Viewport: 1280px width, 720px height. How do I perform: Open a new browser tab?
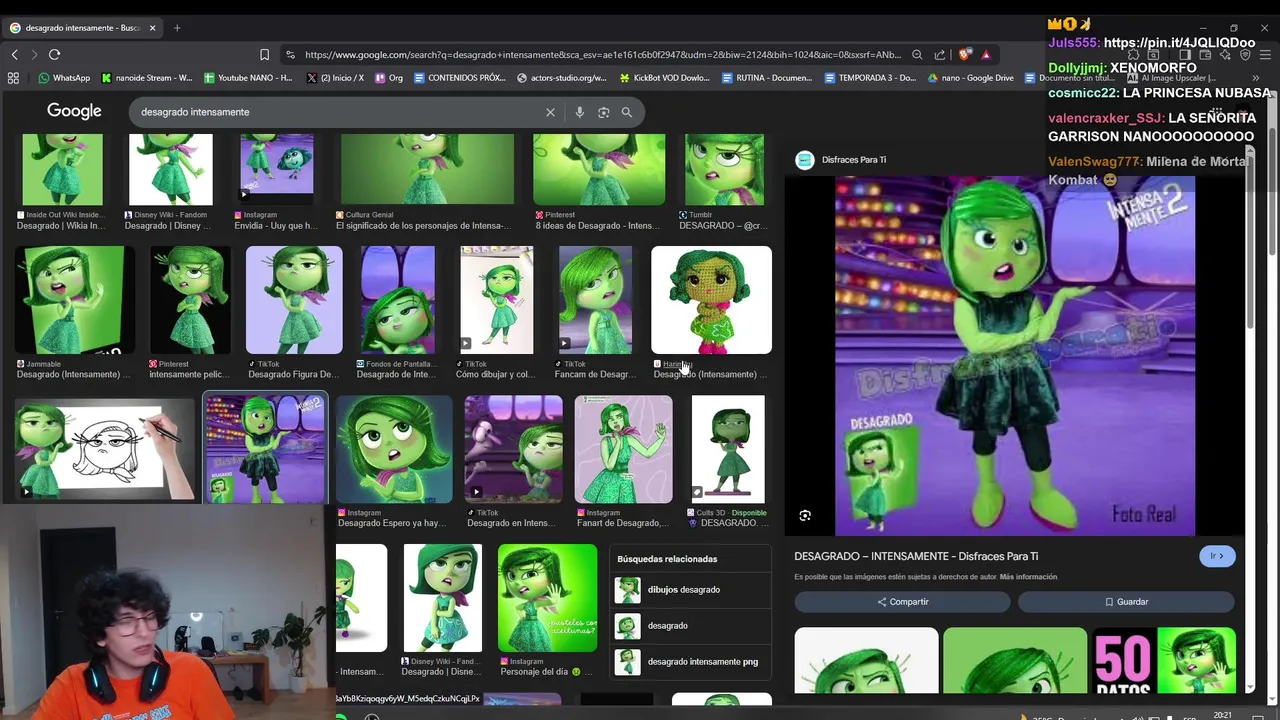[x=177, y=28]
